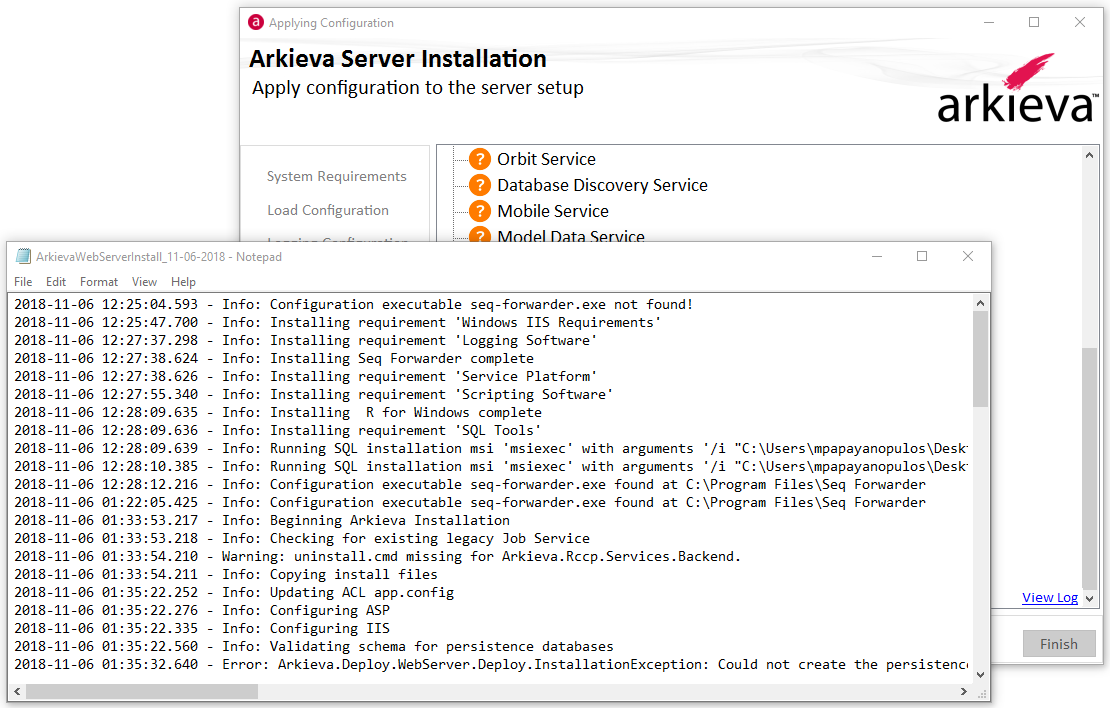1110x708 pixels.
Task: Click log line 'Validating schema for persistence databases'
Action: tap(314, 646)
